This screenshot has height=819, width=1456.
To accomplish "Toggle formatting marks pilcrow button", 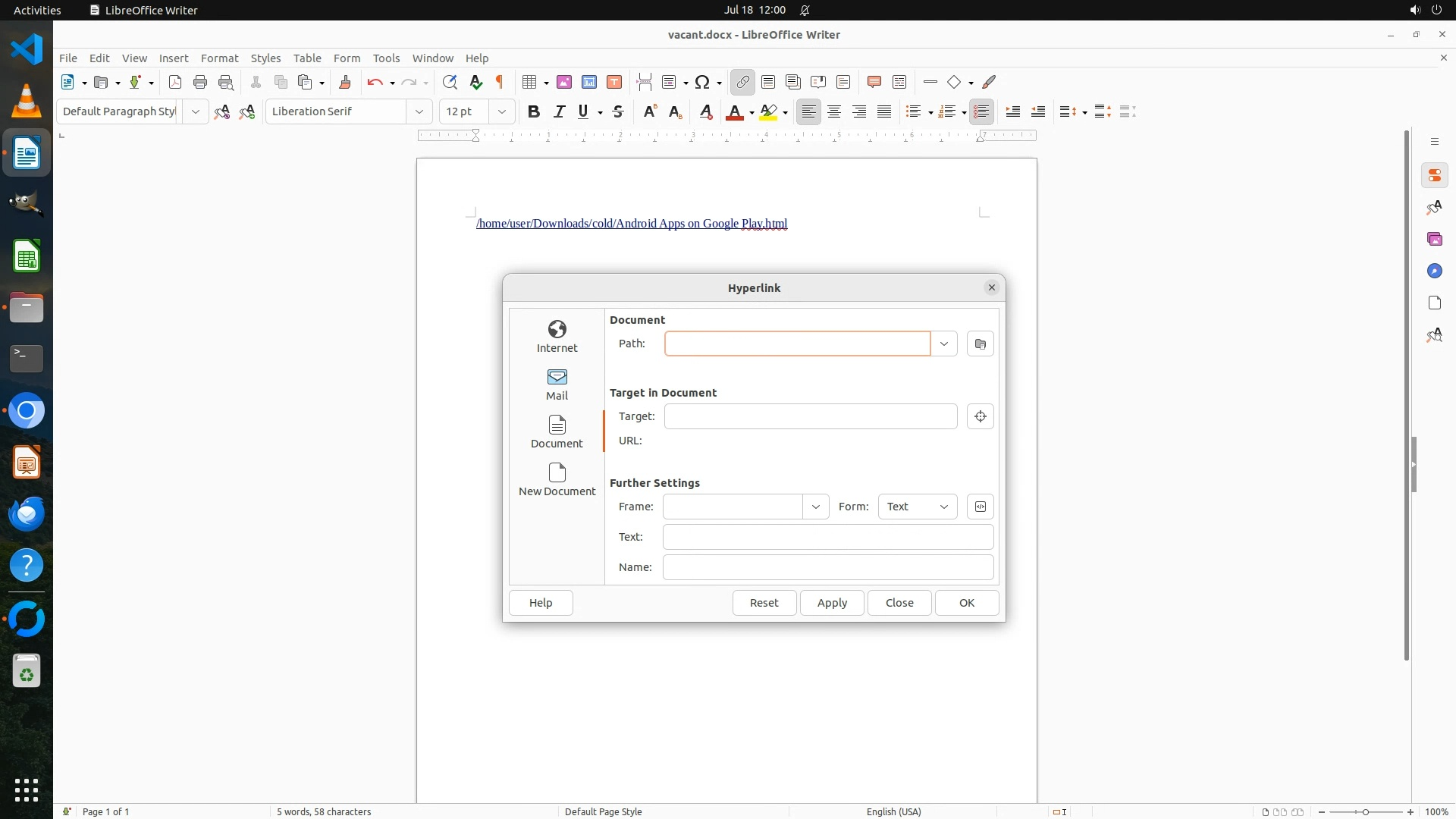I will click(500, 82).
